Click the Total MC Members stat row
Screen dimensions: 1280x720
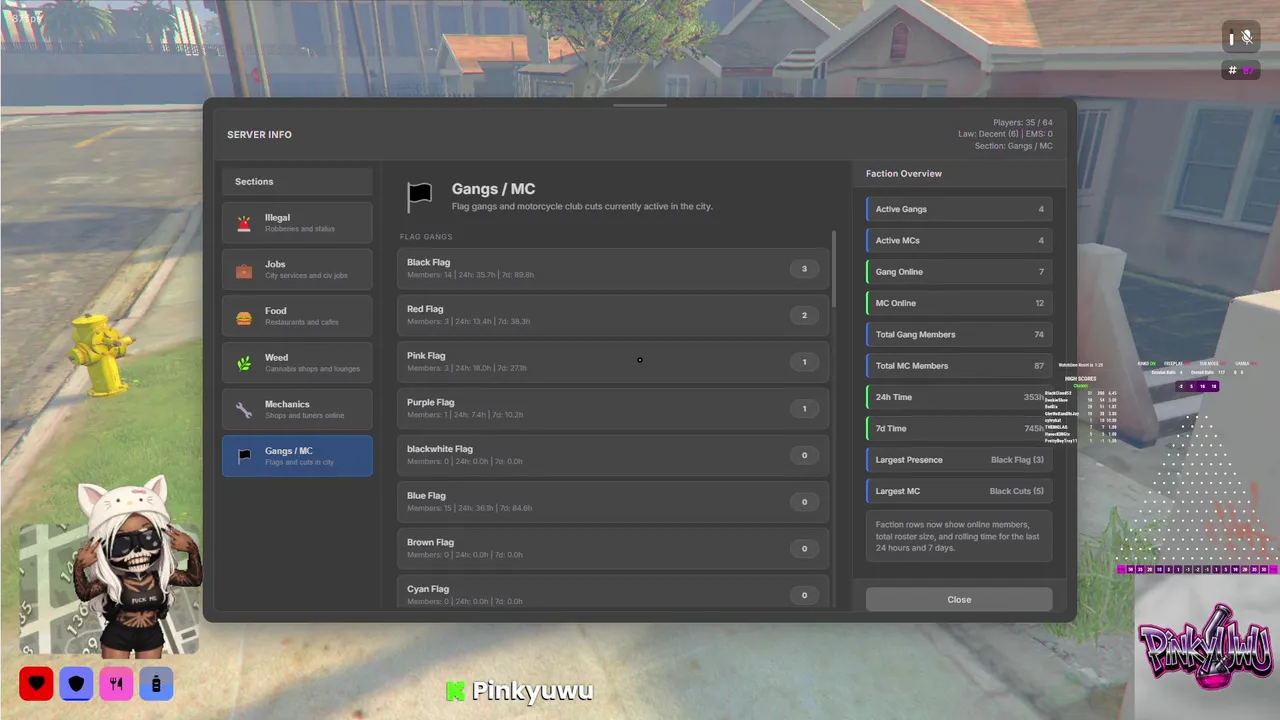959,366
